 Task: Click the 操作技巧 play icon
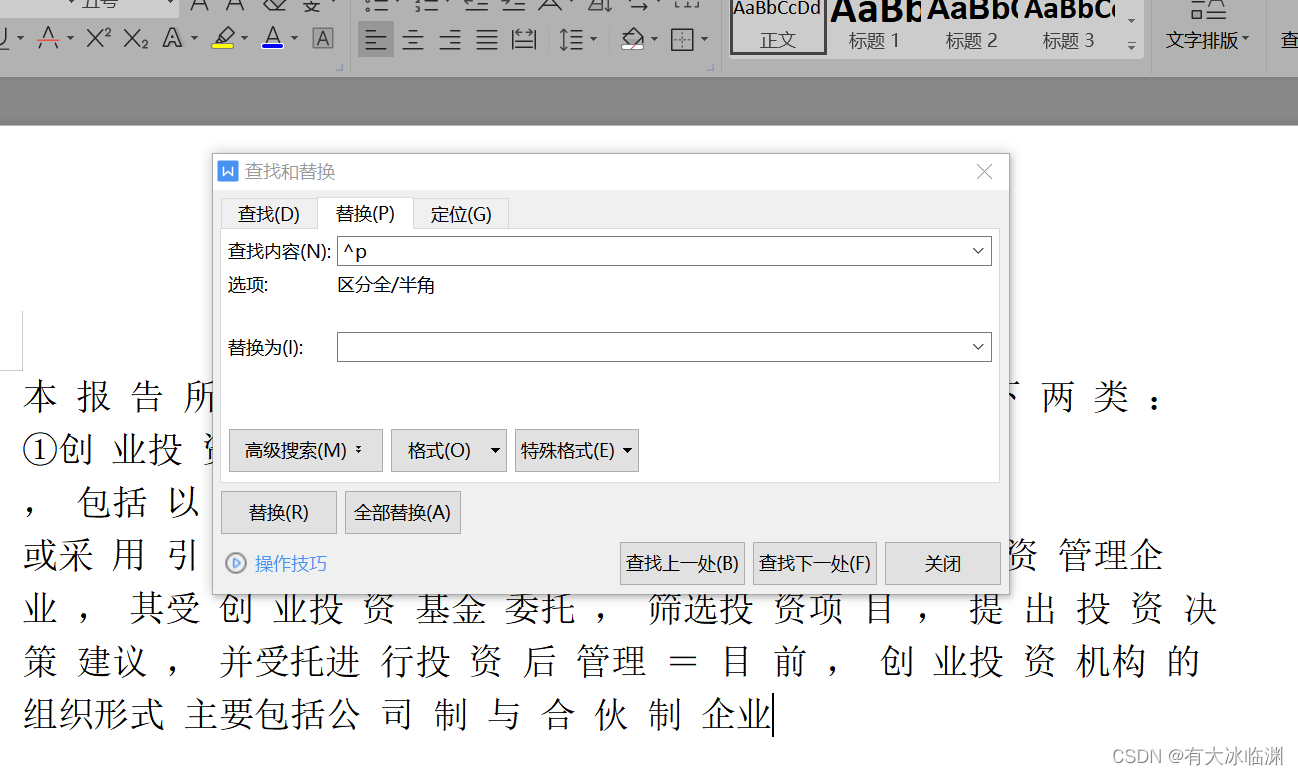click(x=236, y=563)
